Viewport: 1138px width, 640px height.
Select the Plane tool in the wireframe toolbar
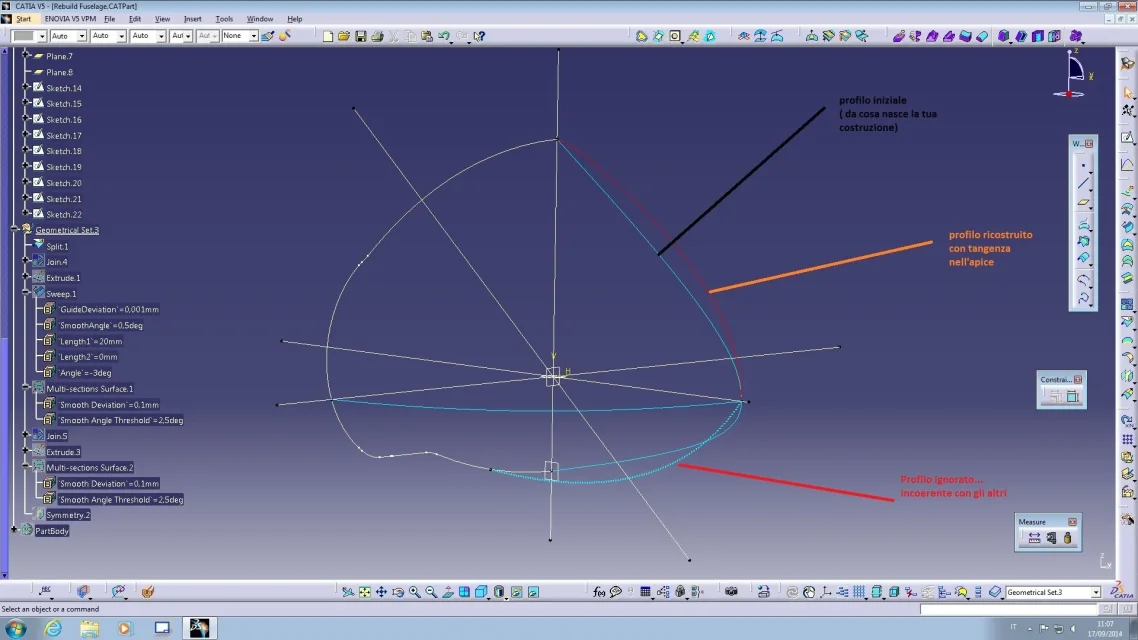1084,202
